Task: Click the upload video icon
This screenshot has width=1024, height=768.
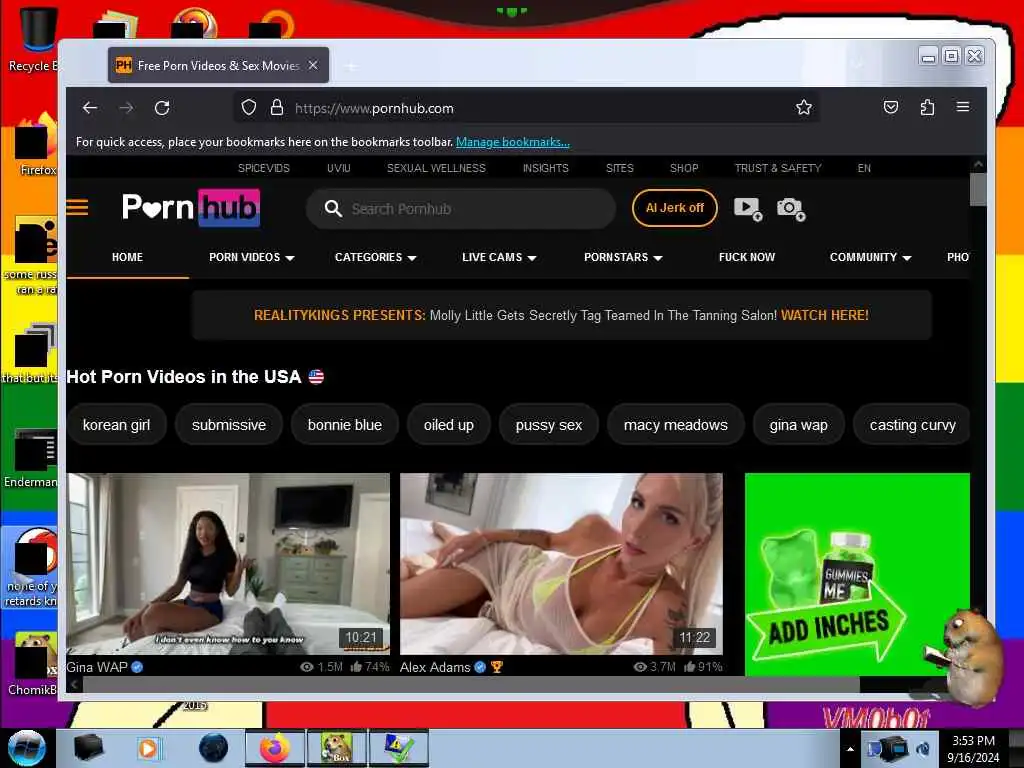Action: [748, 209]
